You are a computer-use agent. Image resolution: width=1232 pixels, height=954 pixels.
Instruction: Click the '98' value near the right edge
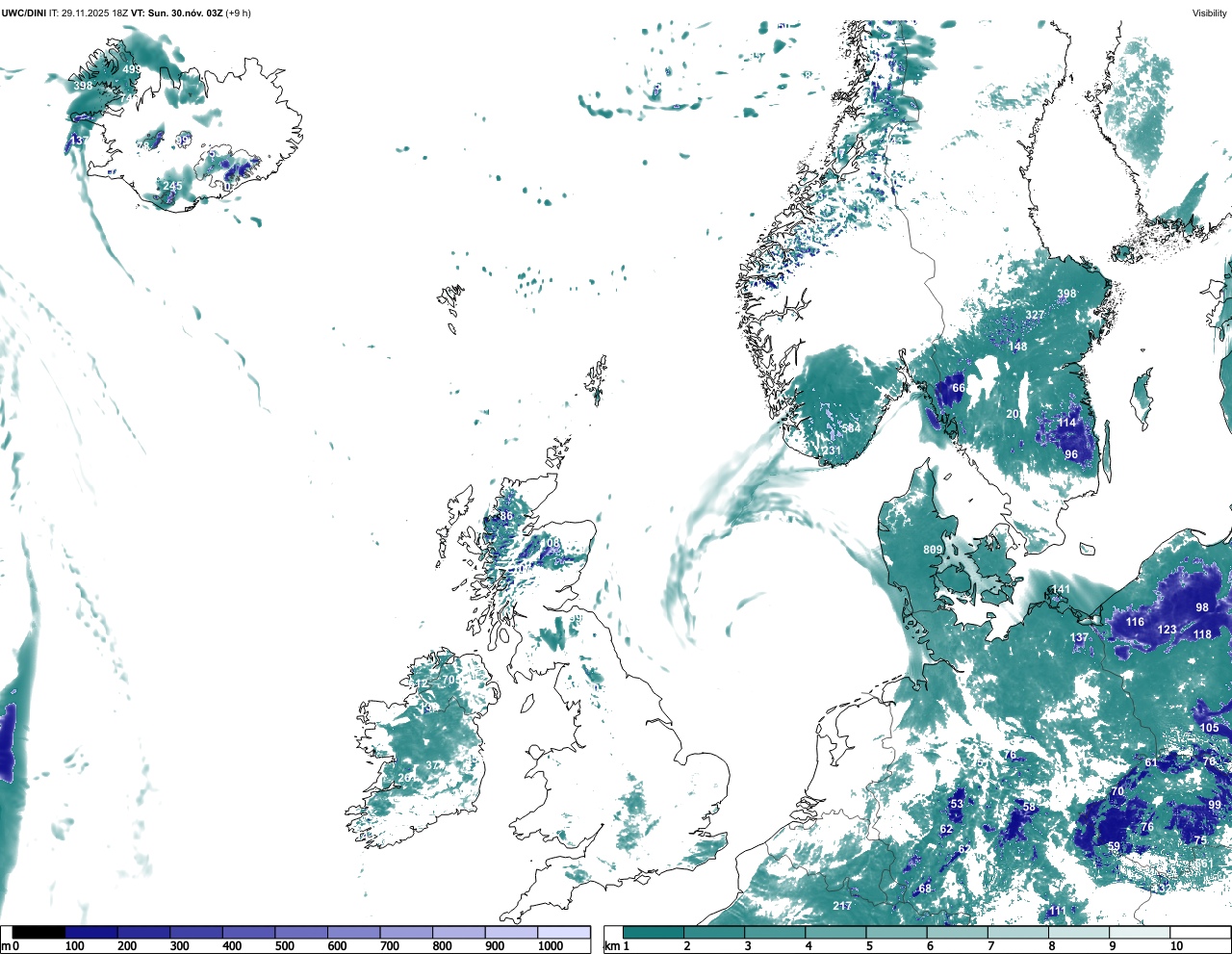[x=1202, y=608]
